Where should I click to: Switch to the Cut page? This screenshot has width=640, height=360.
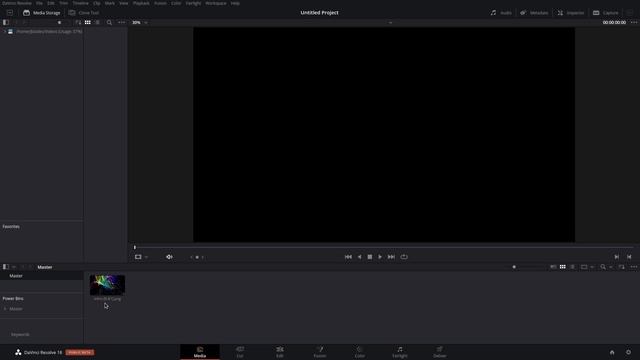coord(240,352)
